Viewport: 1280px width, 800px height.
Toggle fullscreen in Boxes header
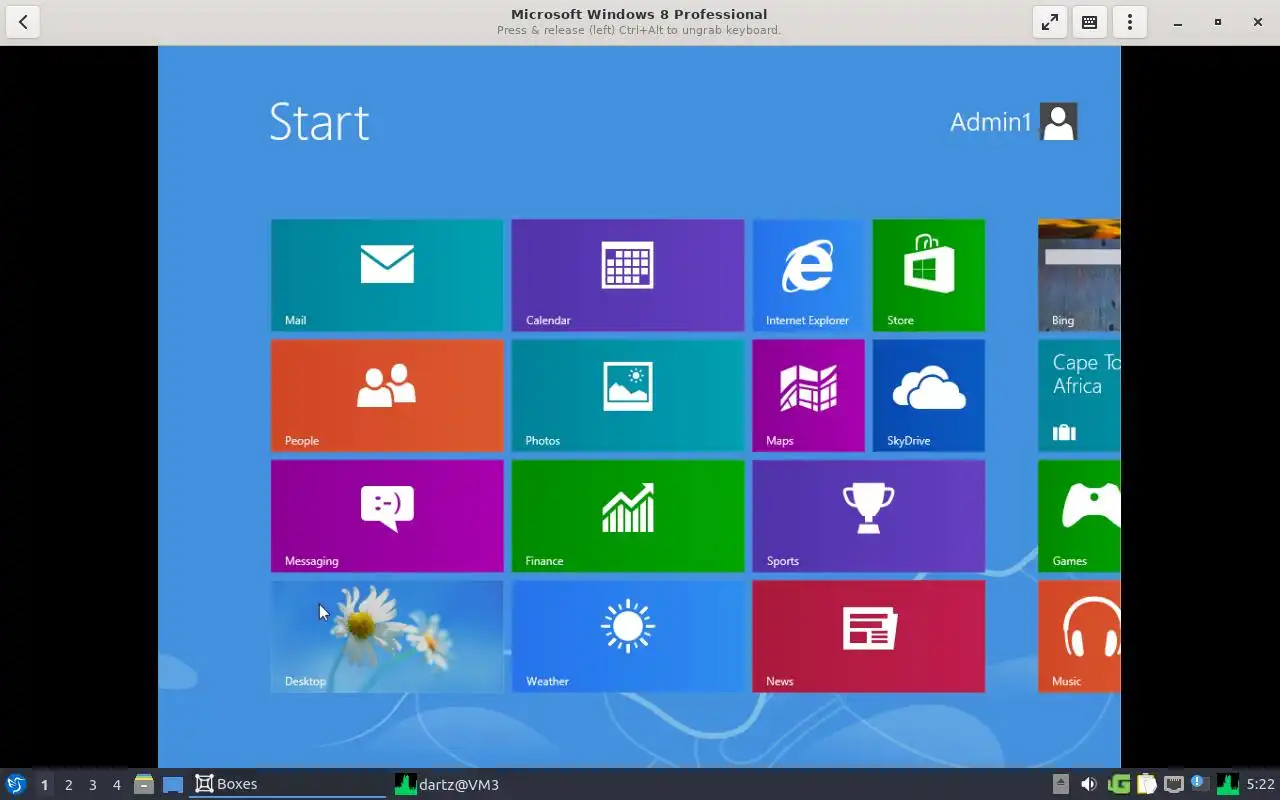tap(1050, 22)
